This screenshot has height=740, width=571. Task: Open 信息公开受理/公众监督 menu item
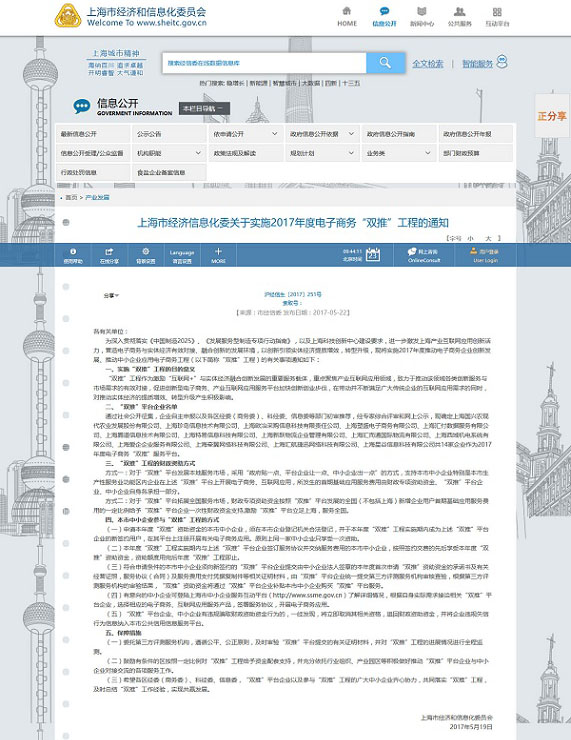(x=93, y=153)
